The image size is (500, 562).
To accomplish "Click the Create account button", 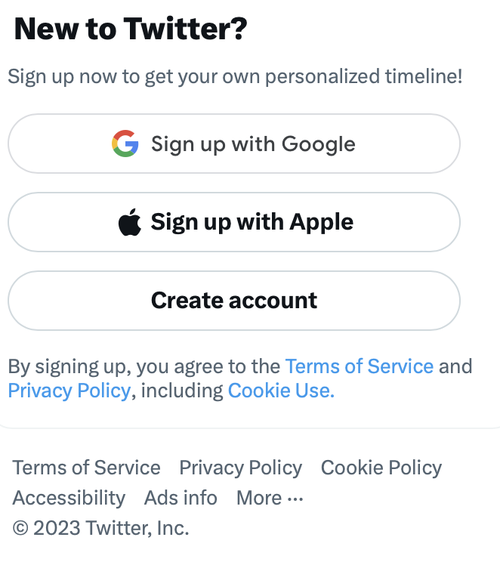I will pos(234,300).
